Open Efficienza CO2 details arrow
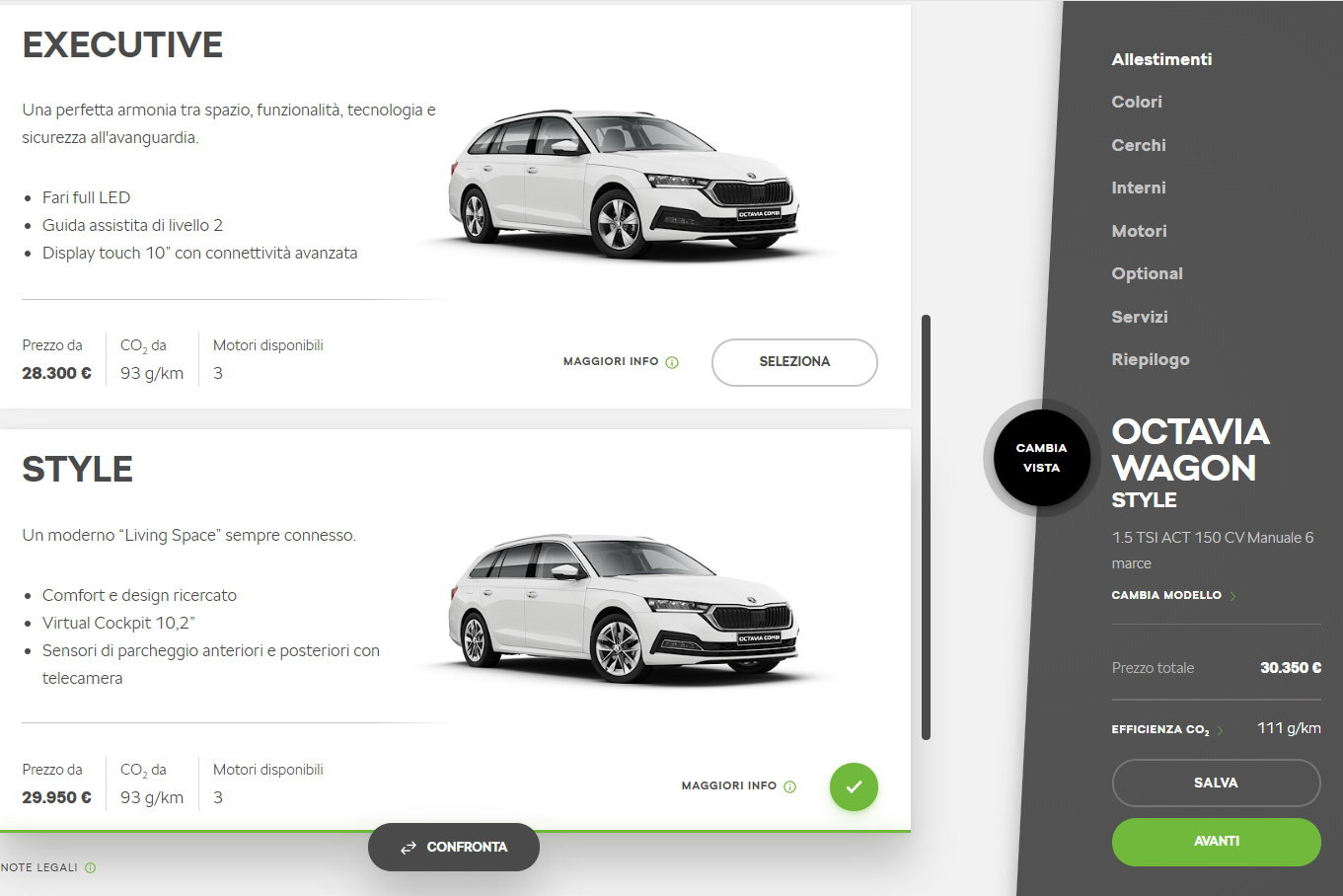This screenshot has height=896, width=1343. point(1221,730)
